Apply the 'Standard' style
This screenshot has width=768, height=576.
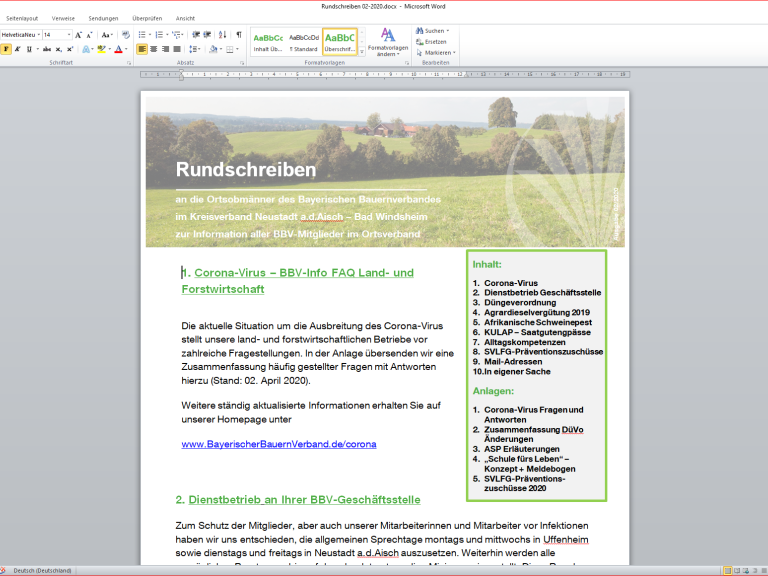304,42
